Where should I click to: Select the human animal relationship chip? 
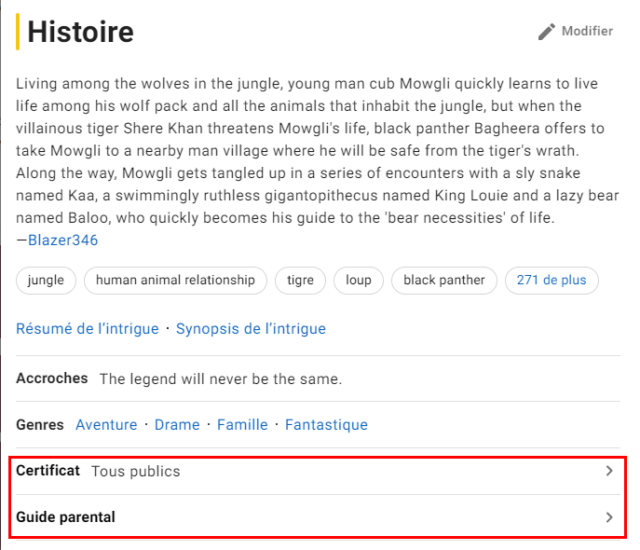(x=175, y=281)
